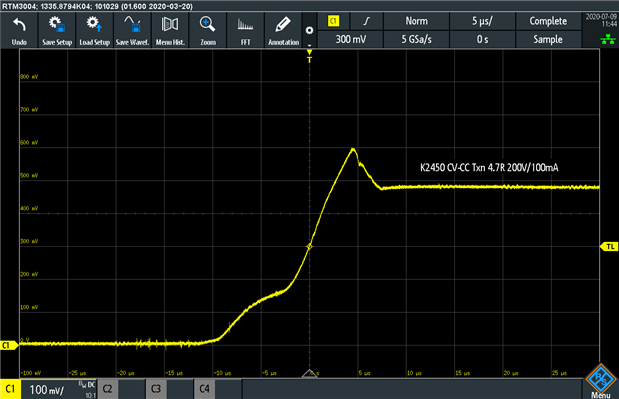This screenshot has width=619, height=399.
Task: Open the R&S Menu button
Action: (601, 381)
